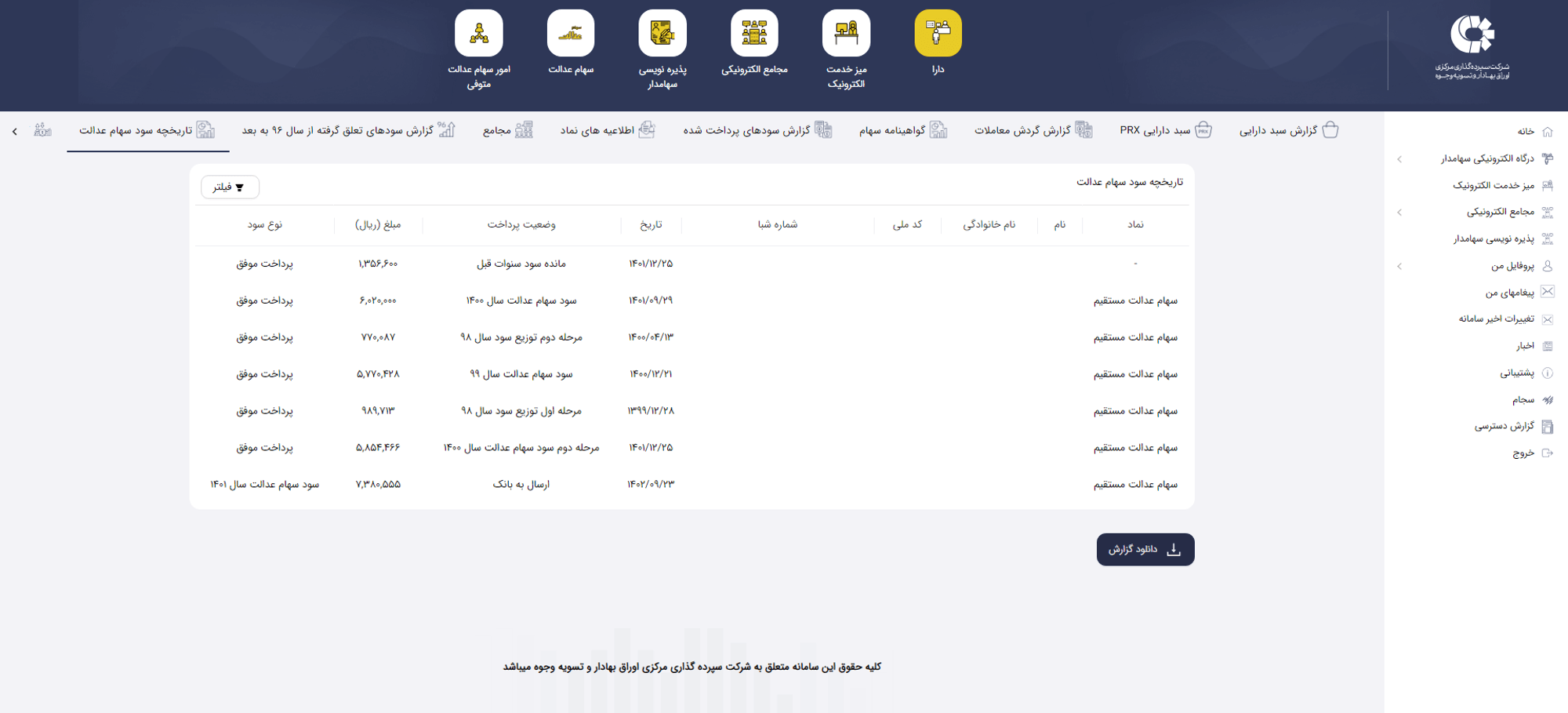Click the last tab icon next to scroll arrow
This screenshot has height=713, width=1568.
(x=43, y=129)
